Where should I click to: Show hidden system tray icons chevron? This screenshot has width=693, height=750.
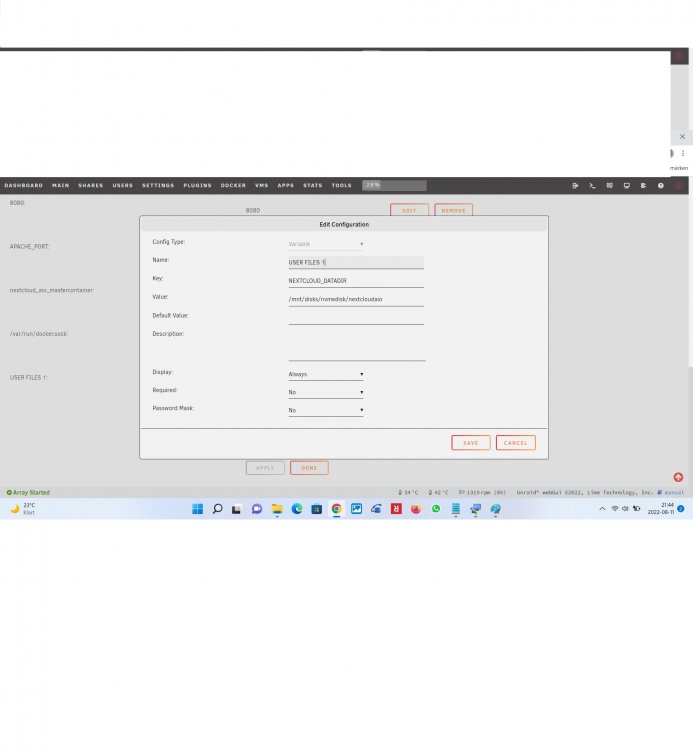(602, 508)
